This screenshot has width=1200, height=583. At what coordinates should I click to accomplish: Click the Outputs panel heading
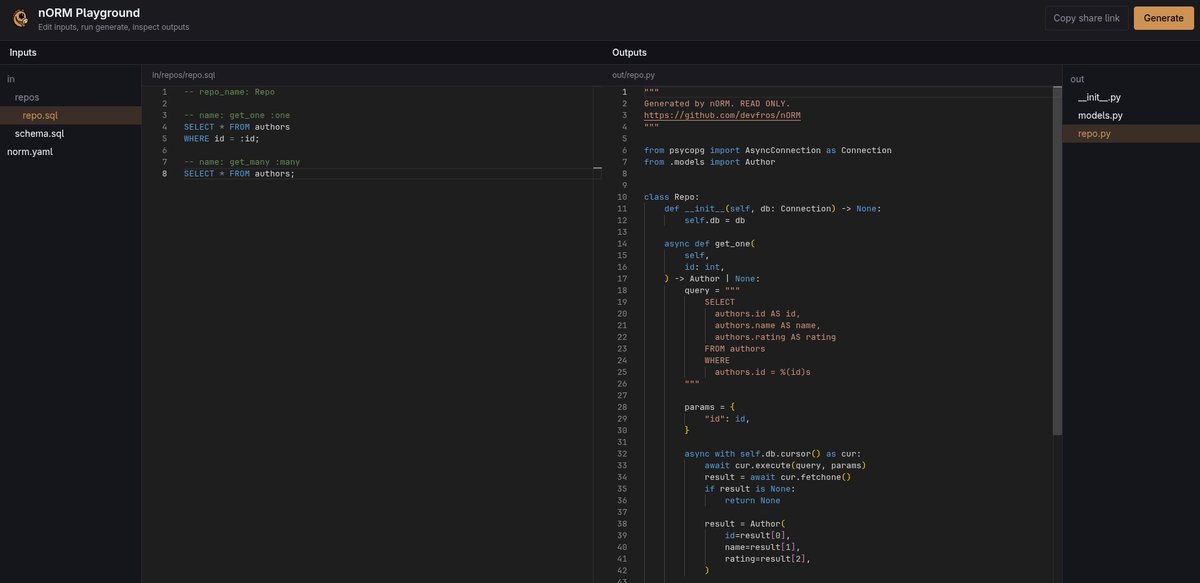(x=629, y=52)
